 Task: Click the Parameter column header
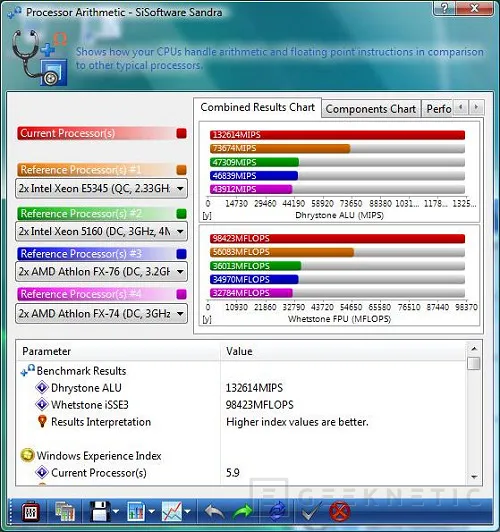click(x=119, y=351)
